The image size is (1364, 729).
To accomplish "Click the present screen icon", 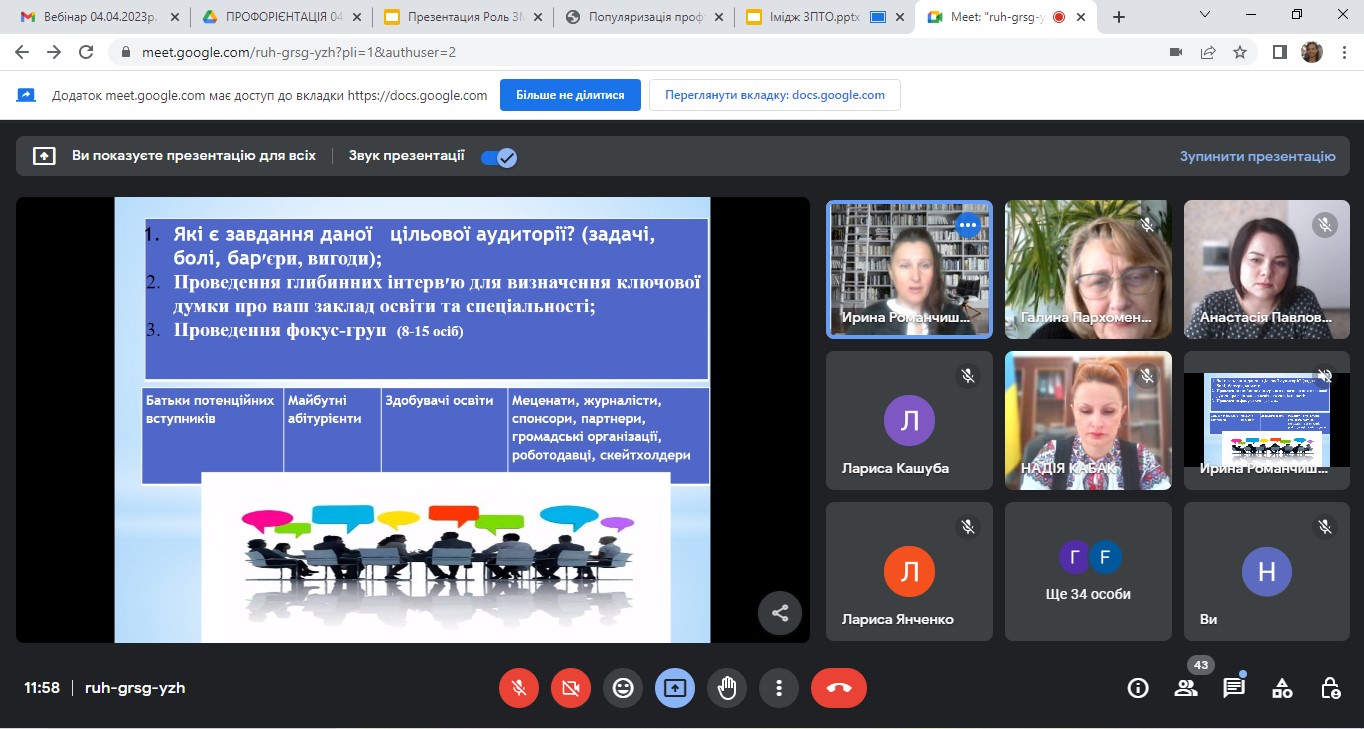I will pyautogui.click(x=675, y=688).
